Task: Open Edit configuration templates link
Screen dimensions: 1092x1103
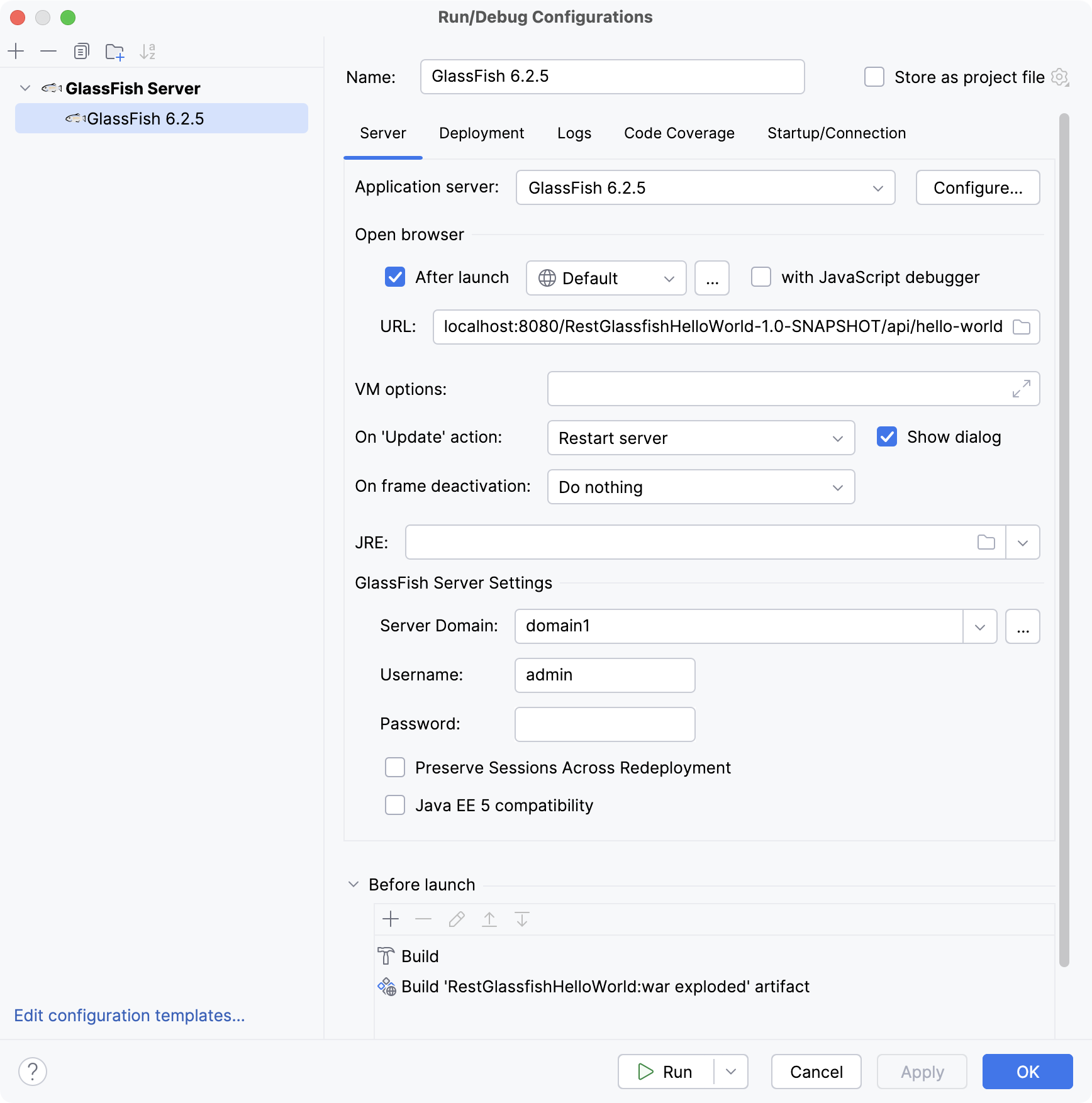Action: pyautogui.click(x=129, y=1015)
